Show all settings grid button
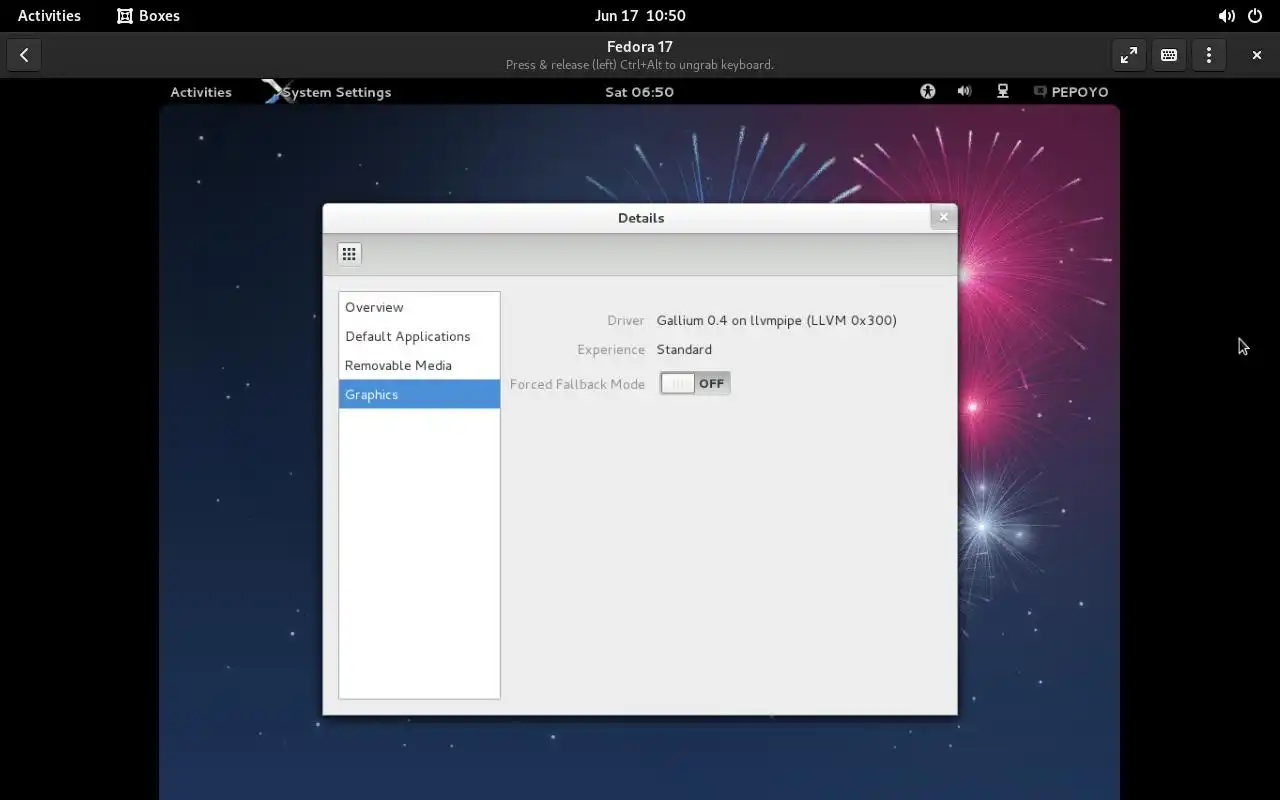The image size is (1280, 800). click(x=349, y=254)
